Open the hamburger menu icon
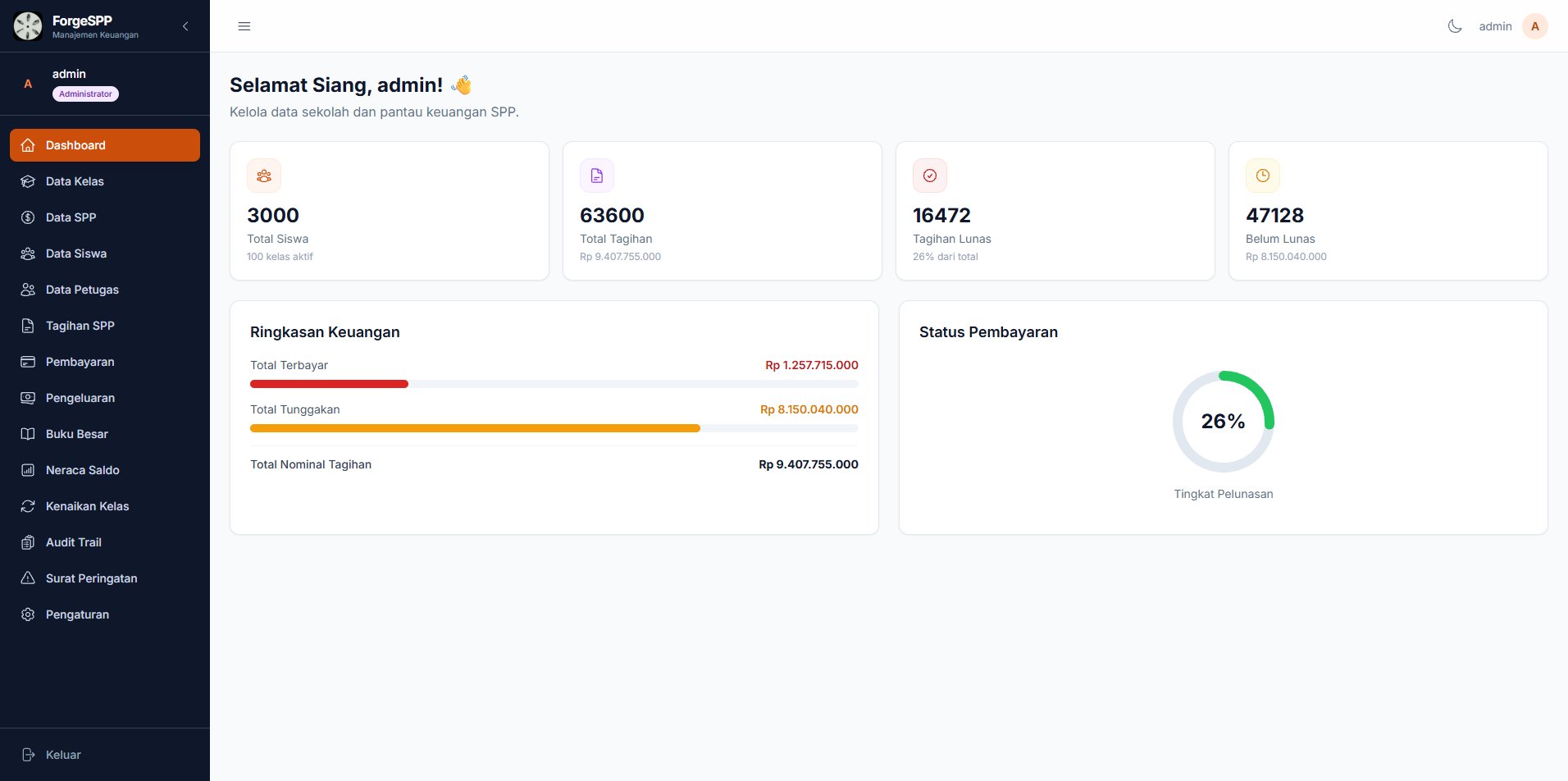 244,26
